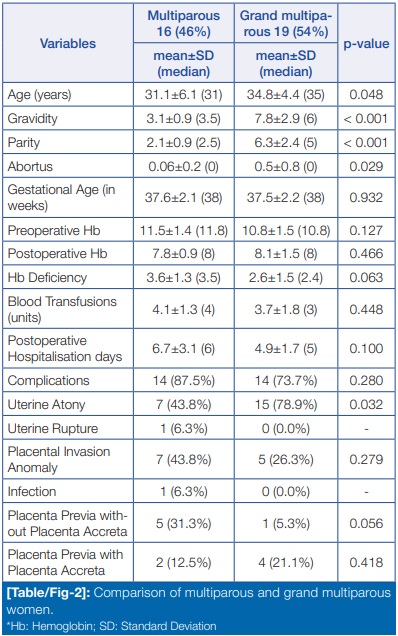
Task: Click Postoperative Hospitalisation days label
Action: point(65,348)
